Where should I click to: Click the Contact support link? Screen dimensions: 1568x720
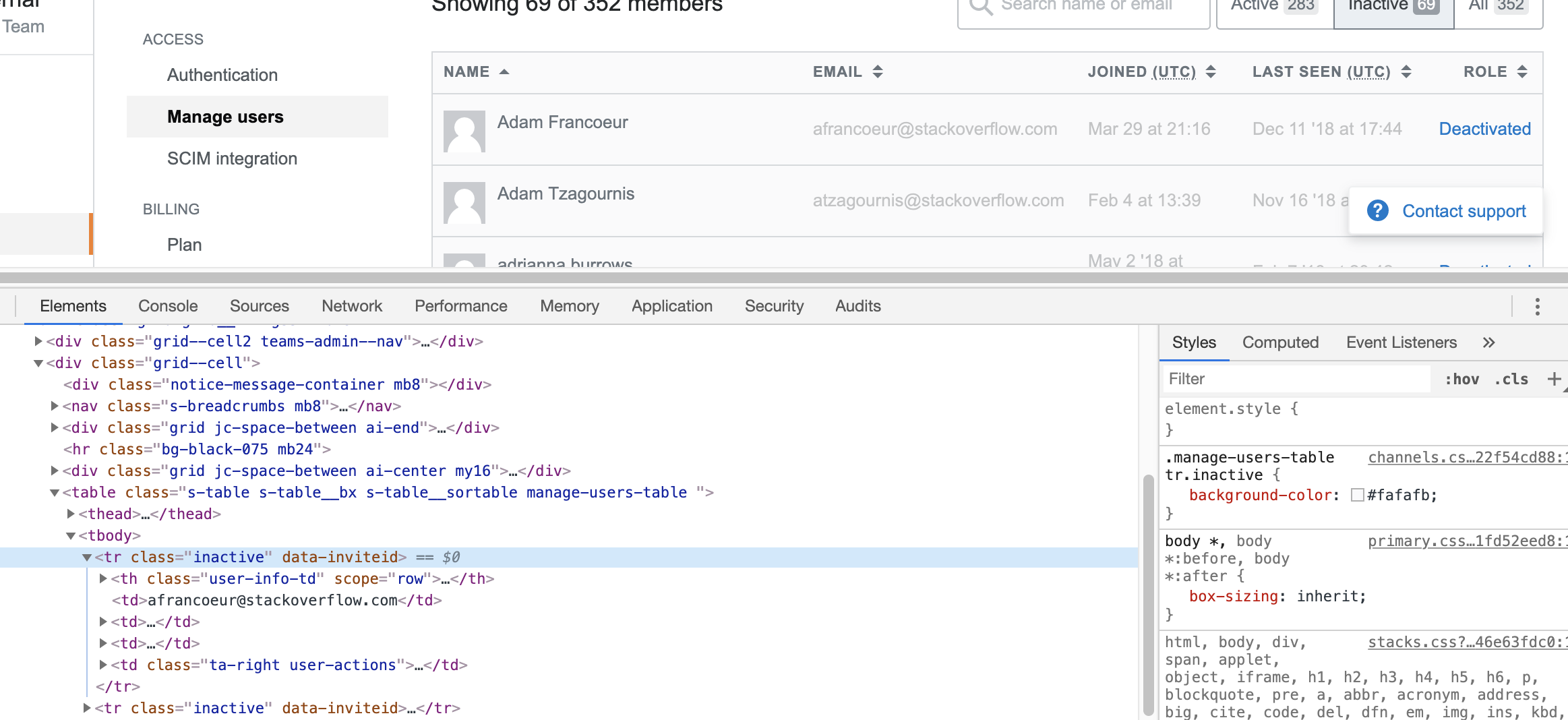[1464, 211]
